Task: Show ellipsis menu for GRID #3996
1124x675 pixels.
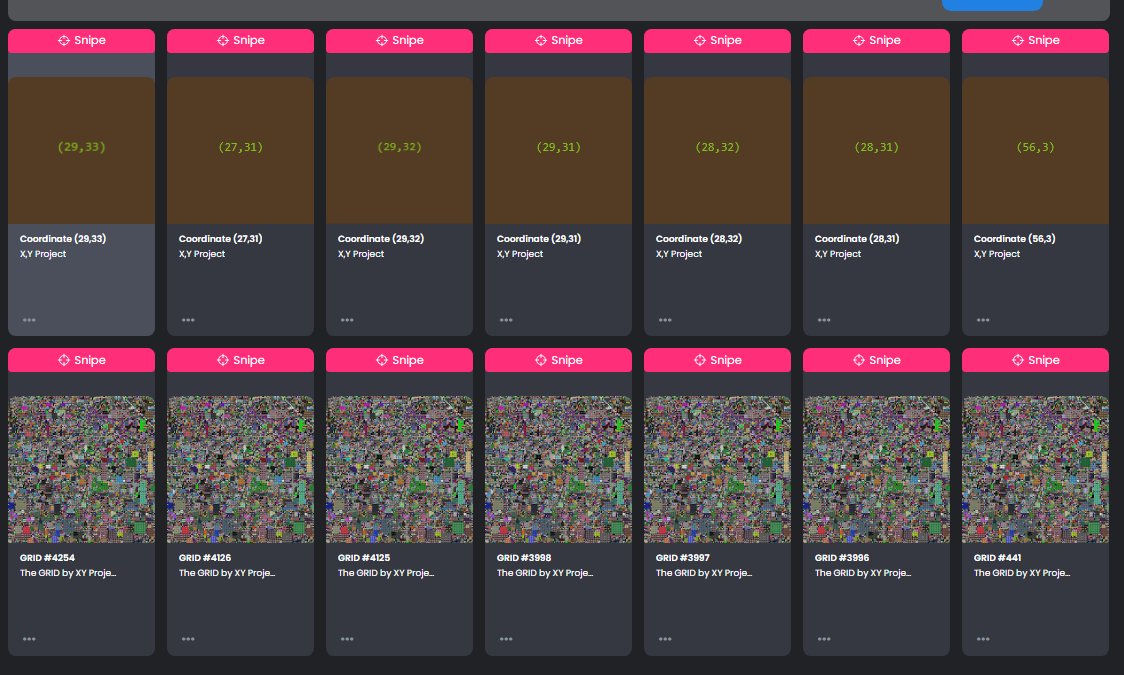Action: click(x=825, y=639)
